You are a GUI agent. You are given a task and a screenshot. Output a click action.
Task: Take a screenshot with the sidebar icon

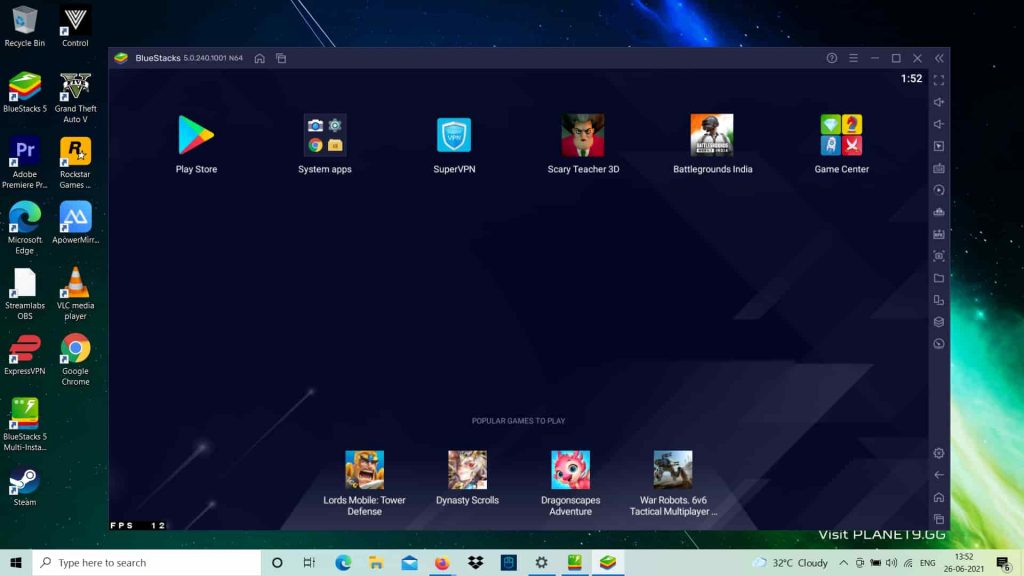939,256
